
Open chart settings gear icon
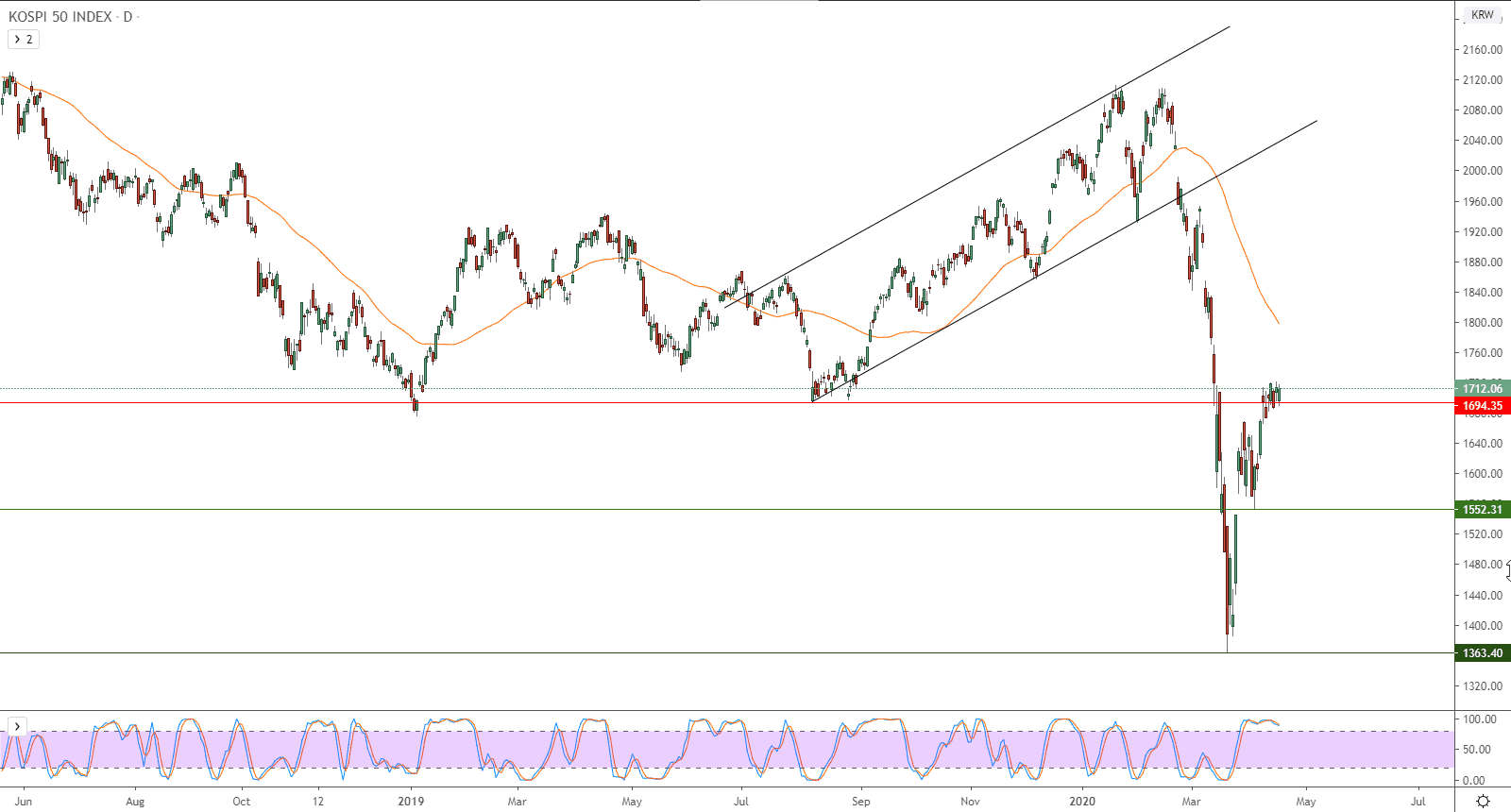[x=1483, y=801]
